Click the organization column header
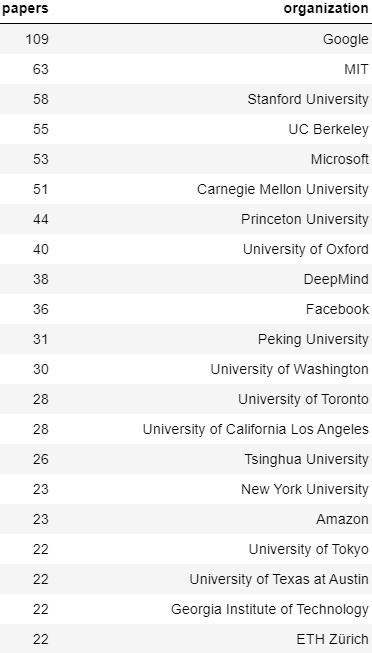Viewport: 372px width, 653px height. (326, 8)
